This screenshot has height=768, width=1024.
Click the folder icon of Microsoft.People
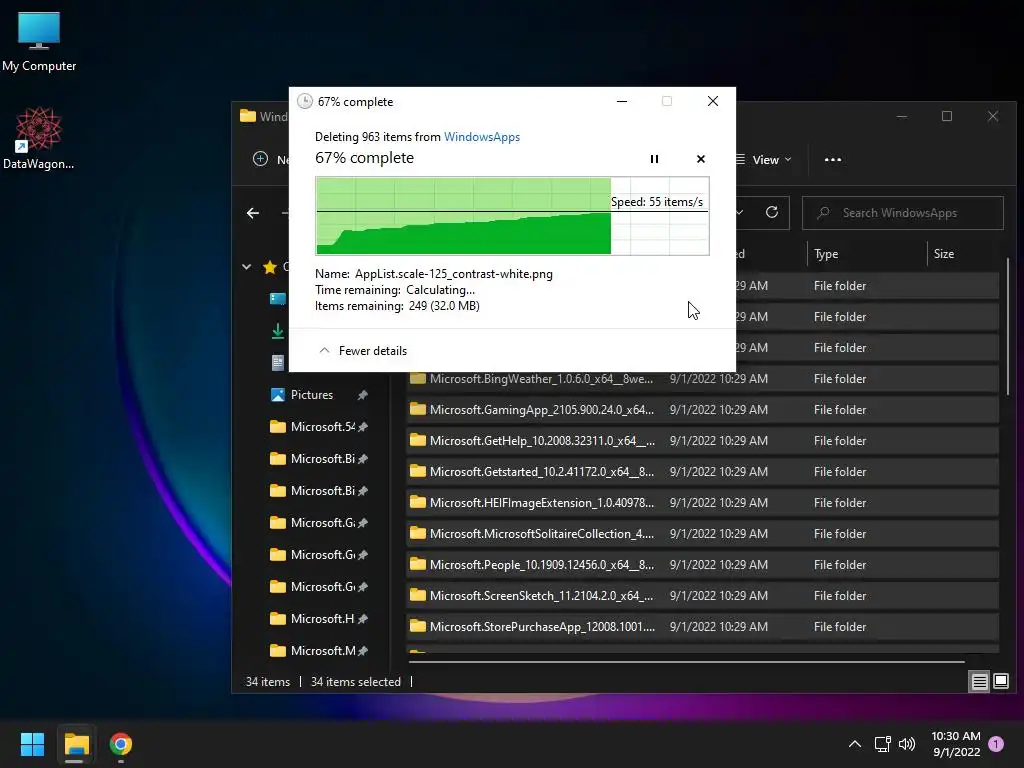pos(417,564)
